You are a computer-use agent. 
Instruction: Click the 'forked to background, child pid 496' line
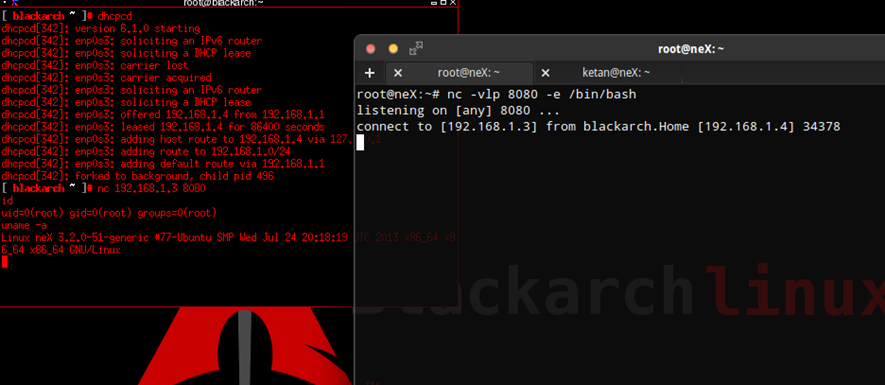click(x=138, y=176)
